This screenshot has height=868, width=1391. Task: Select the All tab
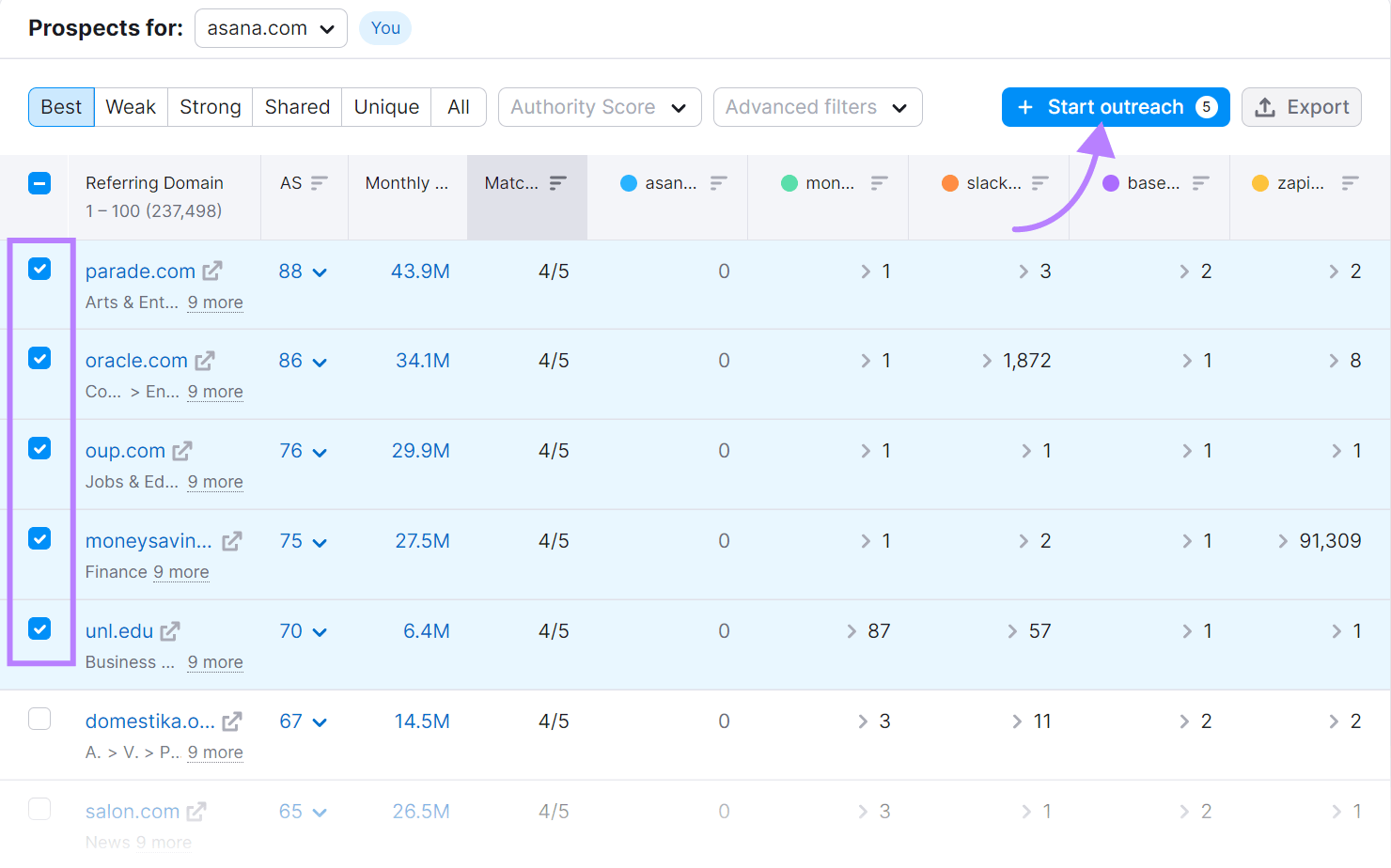click(459, 107)
